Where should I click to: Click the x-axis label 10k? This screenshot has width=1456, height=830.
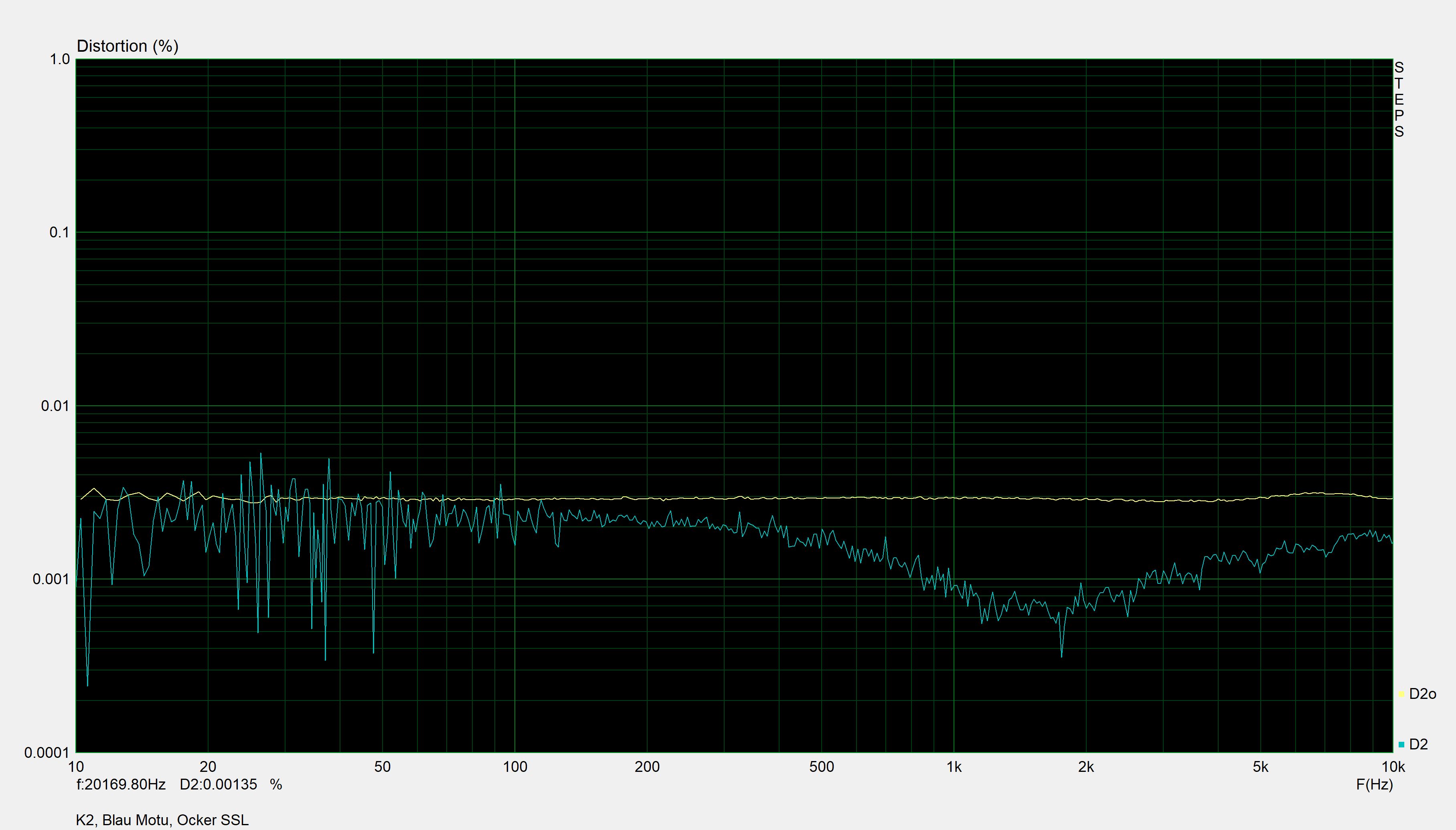pyautogui.click(x=1393, y=767)
